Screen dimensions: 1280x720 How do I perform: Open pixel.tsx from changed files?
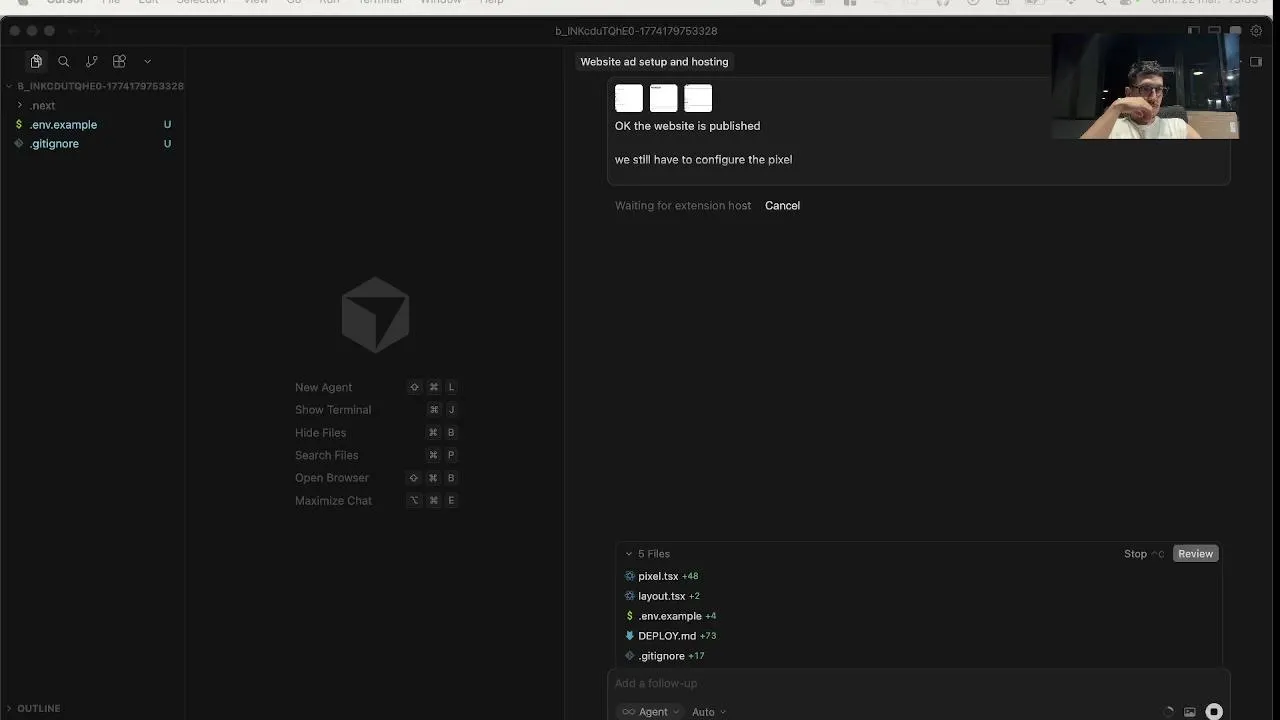658,576
